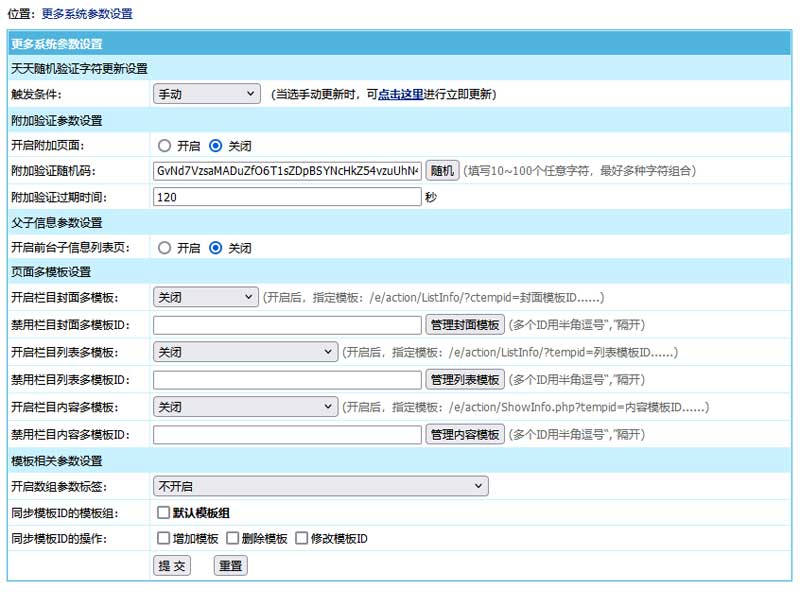Image resolution: width=800 pixels, height=607 pixels.
Task: Click the 管理列表模板 button
Action: pos(465,380)
